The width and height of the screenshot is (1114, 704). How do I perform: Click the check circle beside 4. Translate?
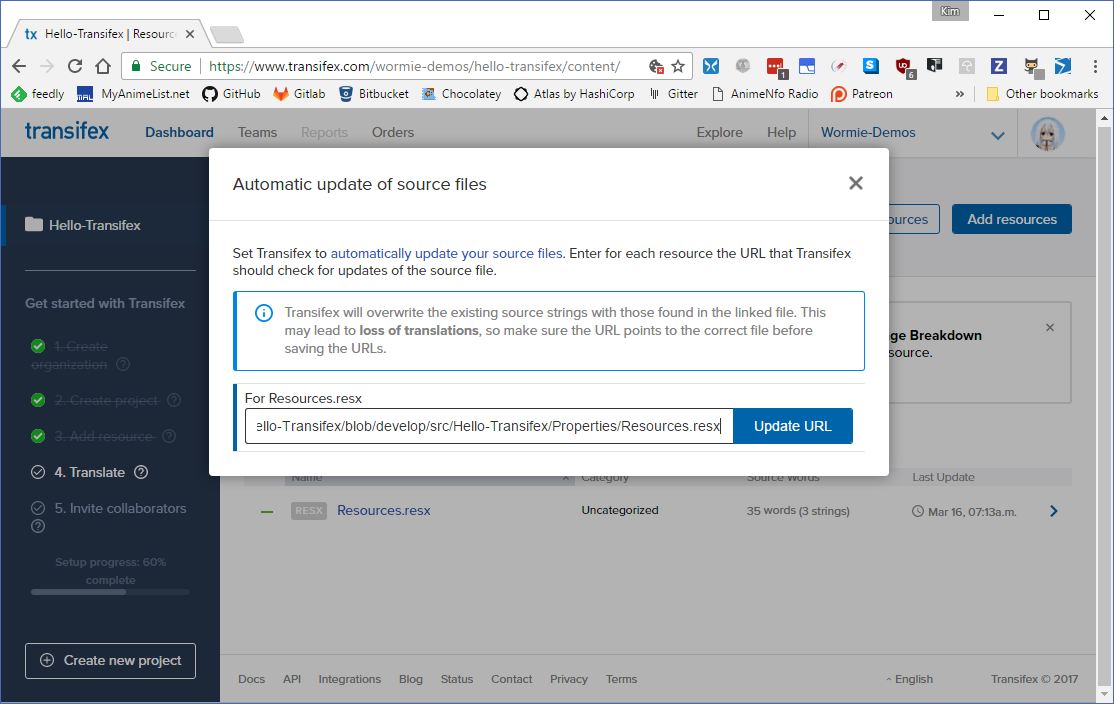coord(38,472)
